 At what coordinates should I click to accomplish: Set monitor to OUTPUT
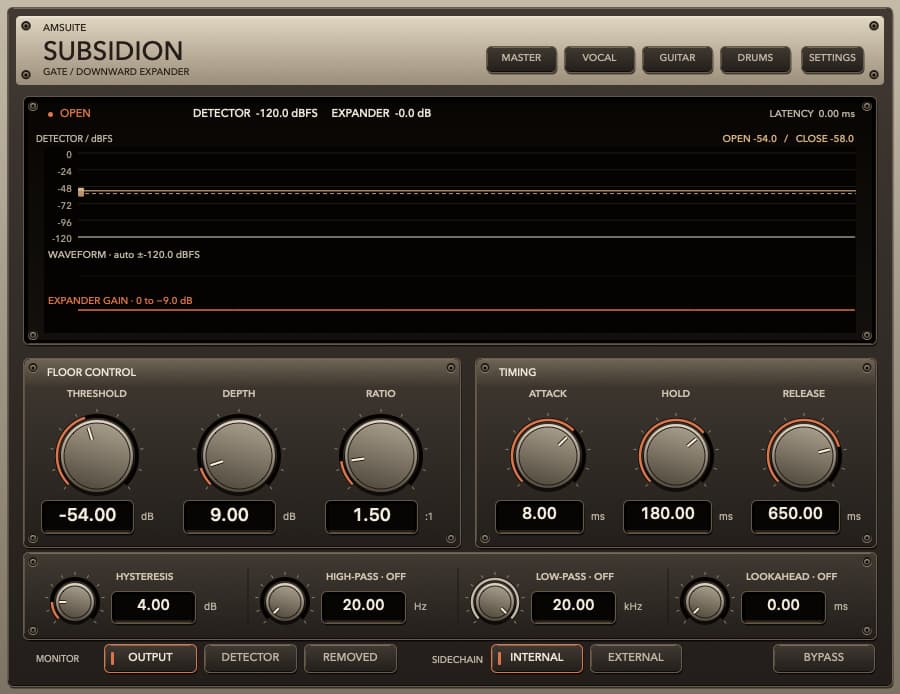click(x=150, y=658)
